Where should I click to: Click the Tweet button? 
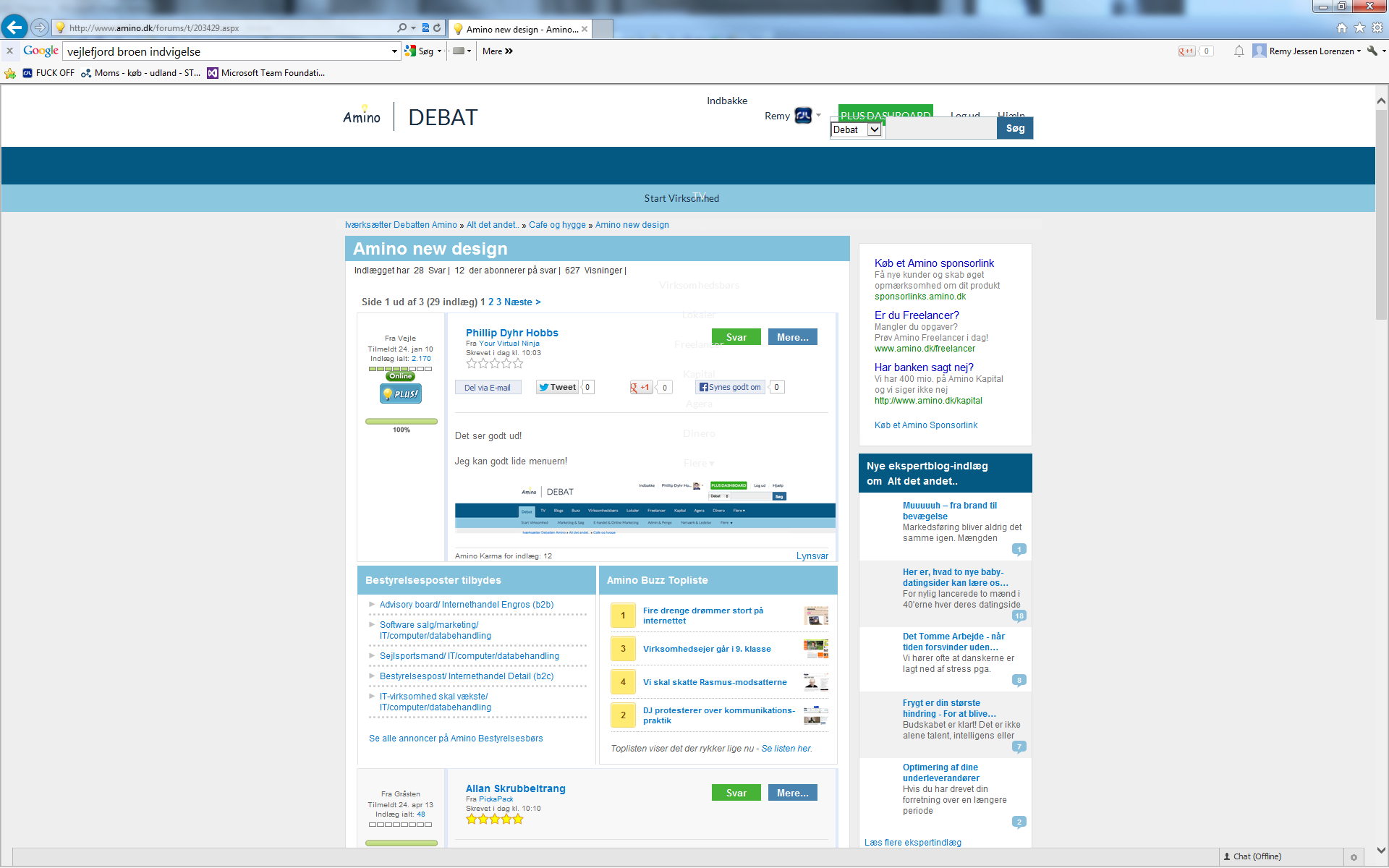[x=557, y=387]
